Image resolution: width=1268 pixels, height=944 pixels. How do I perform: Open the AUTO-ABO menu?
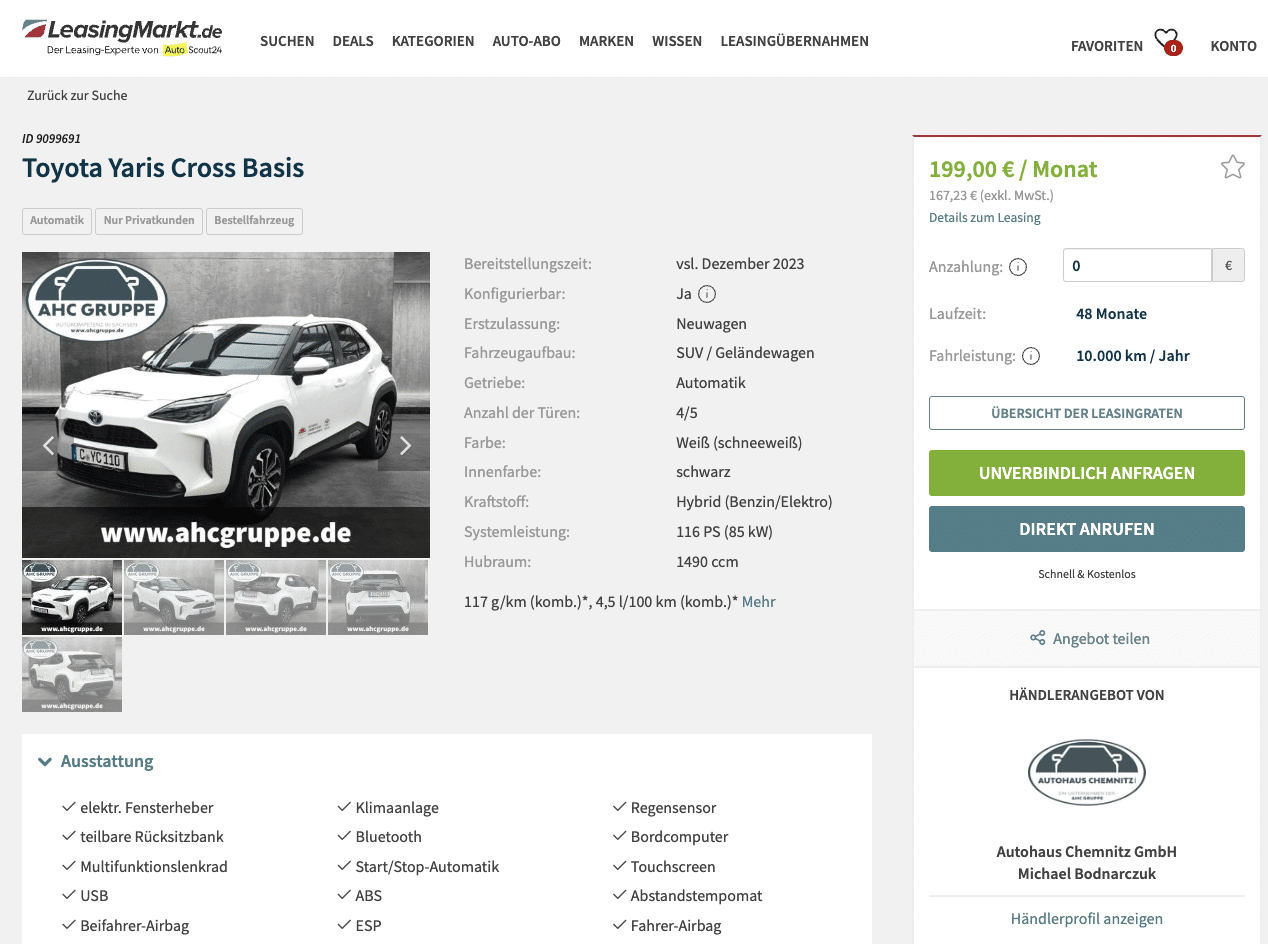(x=527, y=41)
